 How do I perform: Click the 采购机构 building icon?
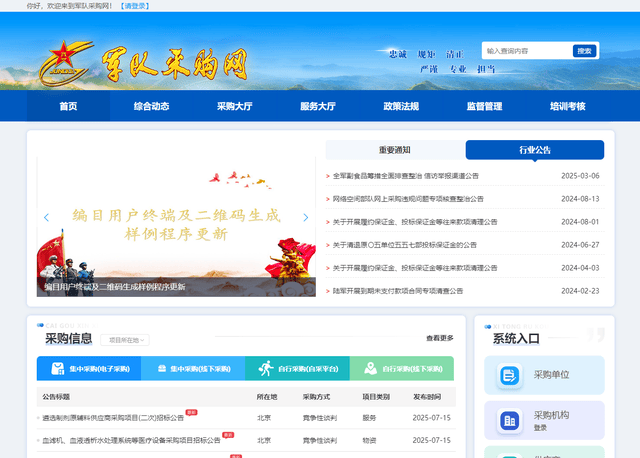[510, 420]
